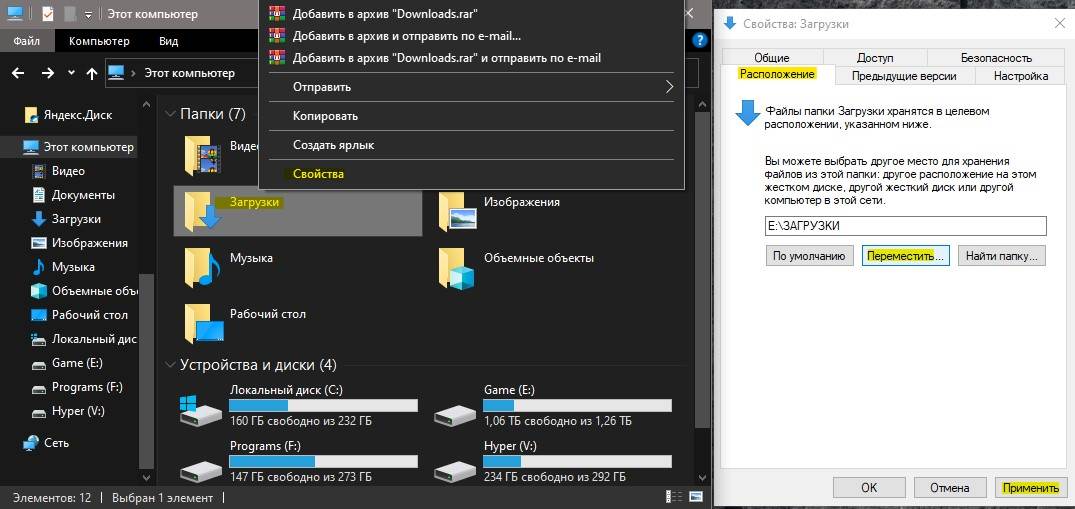Select Этот компьютер in the sidebar

click(78, 147)
